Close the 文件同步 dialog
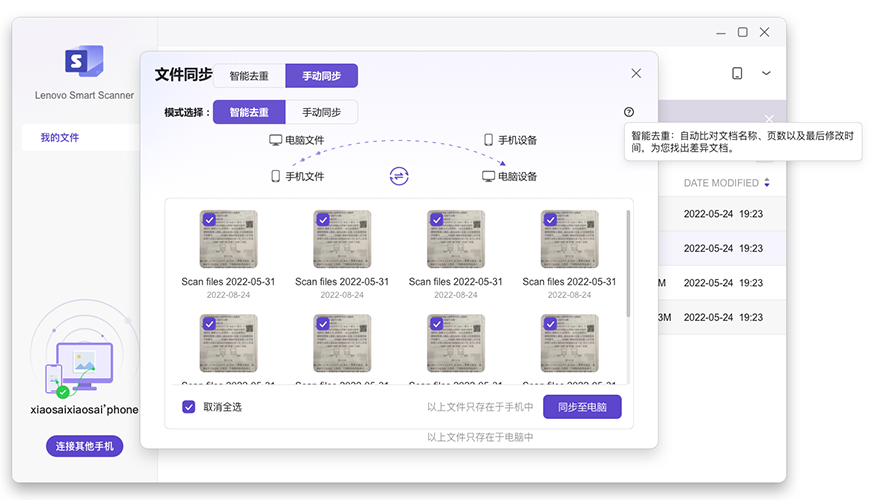The height and width of the screenshot is (500, 880). click(636, 74)
